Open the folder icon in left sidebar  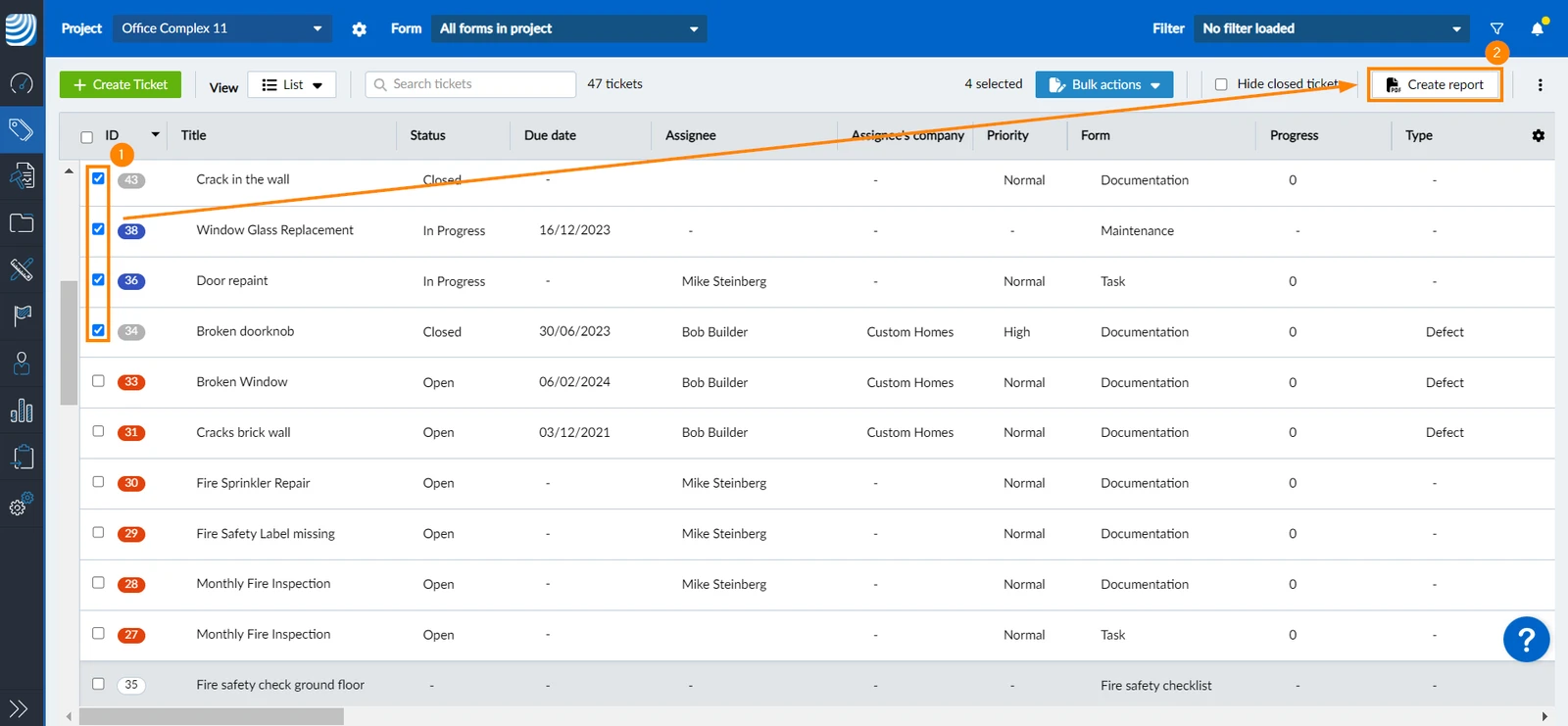click(x=21, y=222)
